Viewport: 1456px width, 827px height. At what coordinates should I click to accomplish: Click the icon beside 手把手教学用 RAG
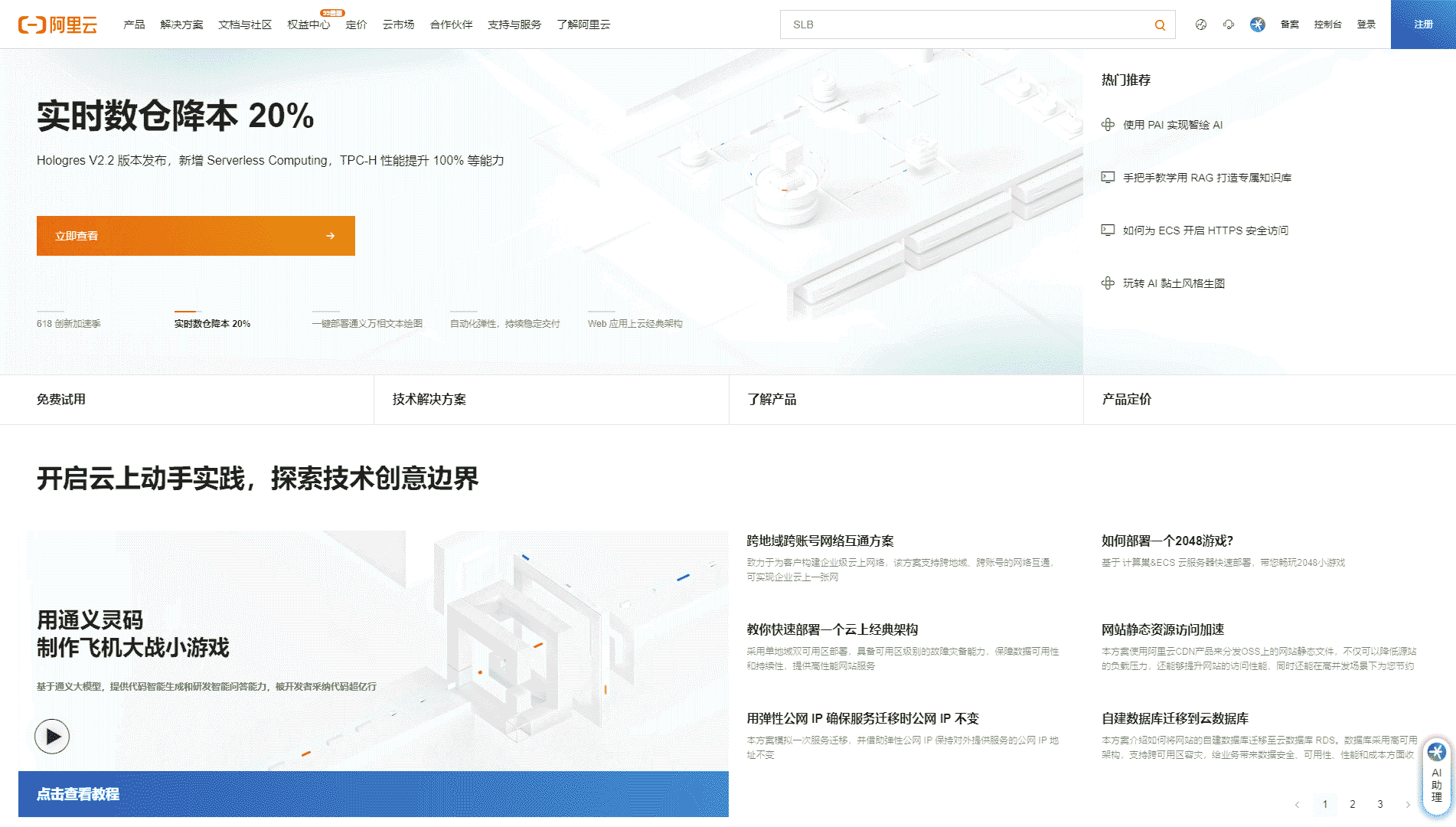click(1108, 178)
